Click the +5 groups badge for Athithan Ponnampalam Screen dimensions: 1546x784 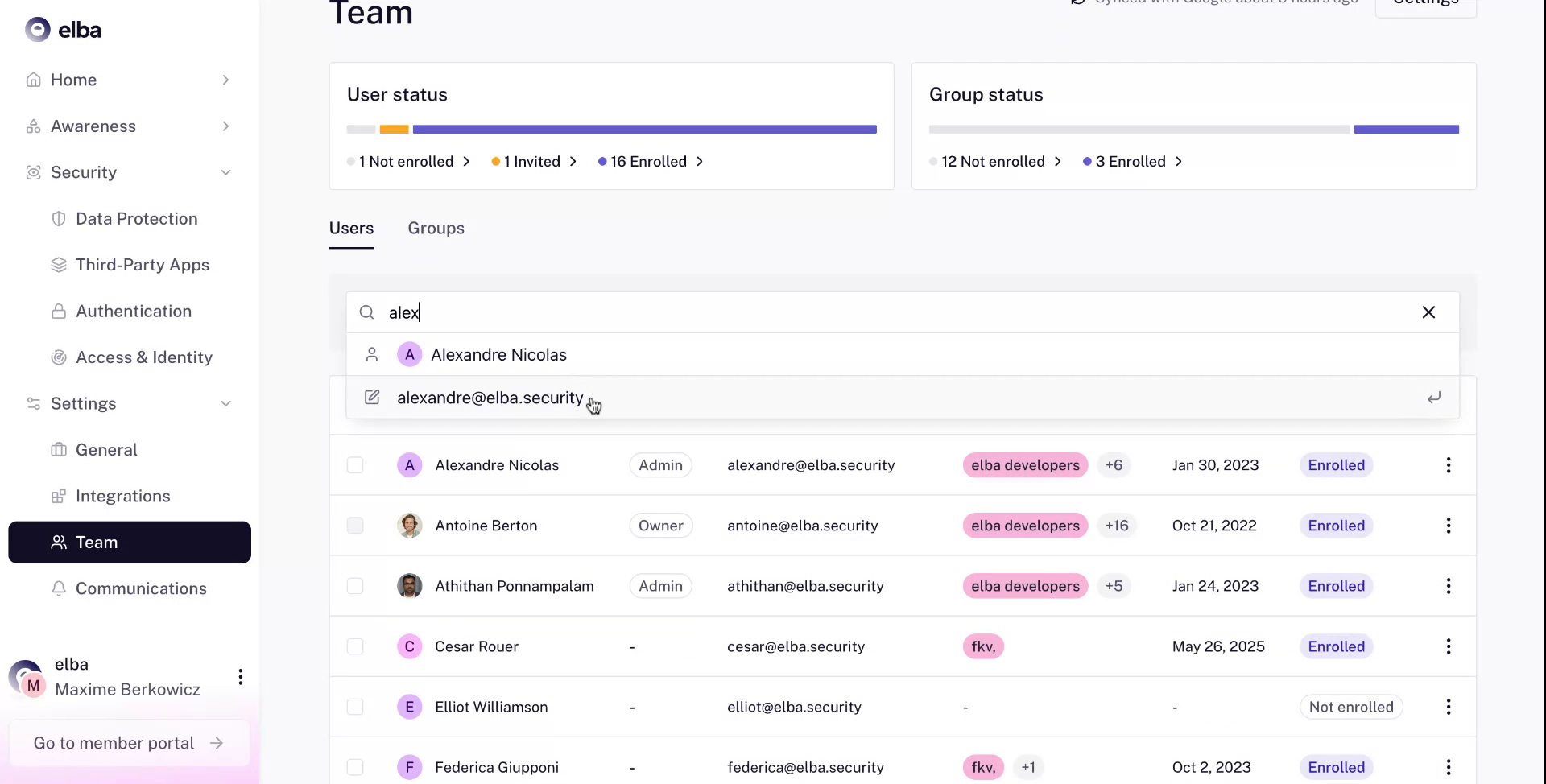click(1114, 586)
